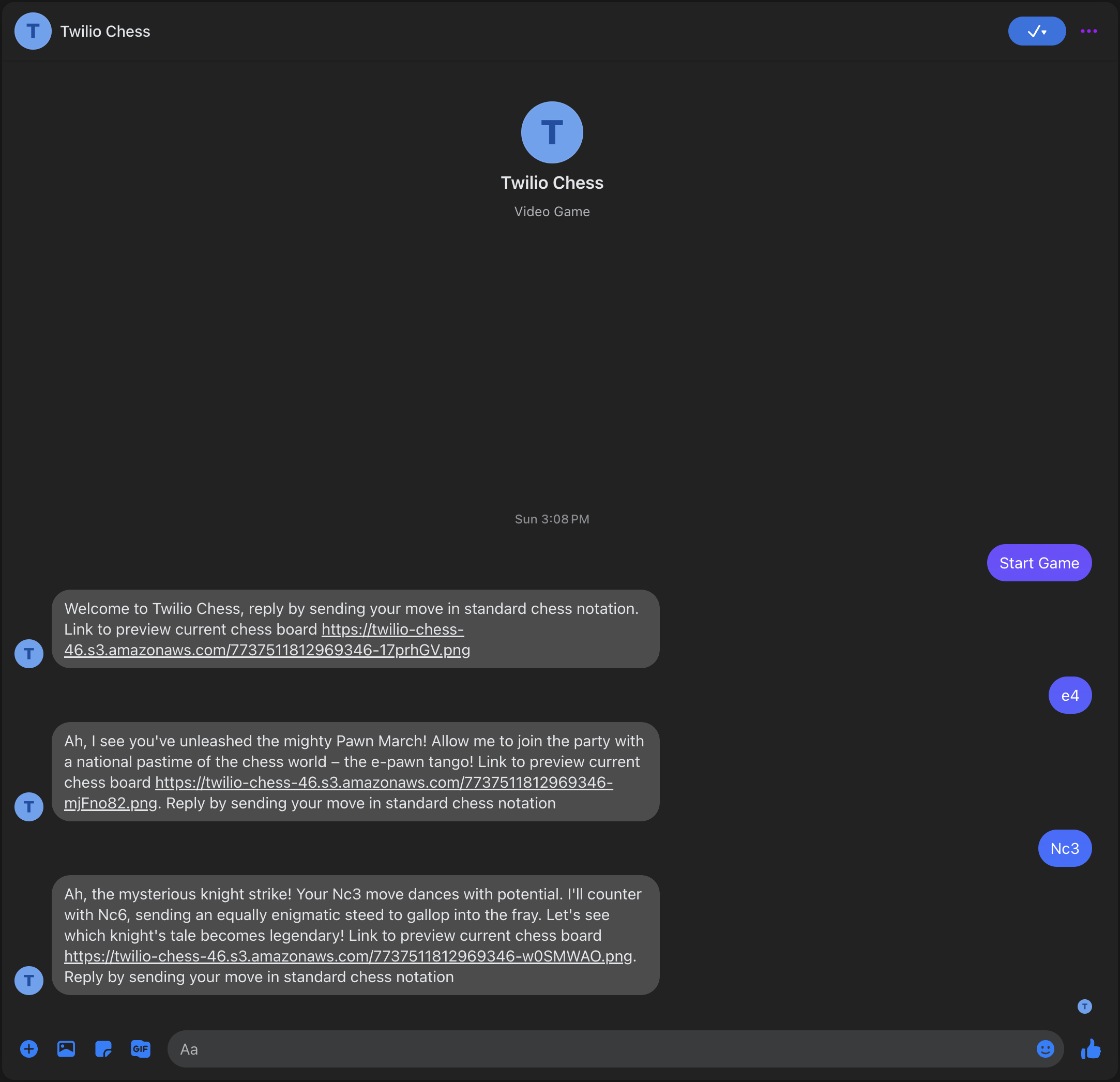The width and height of the screenshot is (1120, 1082).
Task: Open the 17prhGV.png chess board link
Action: pyautogui.click(x=267, y=650)
